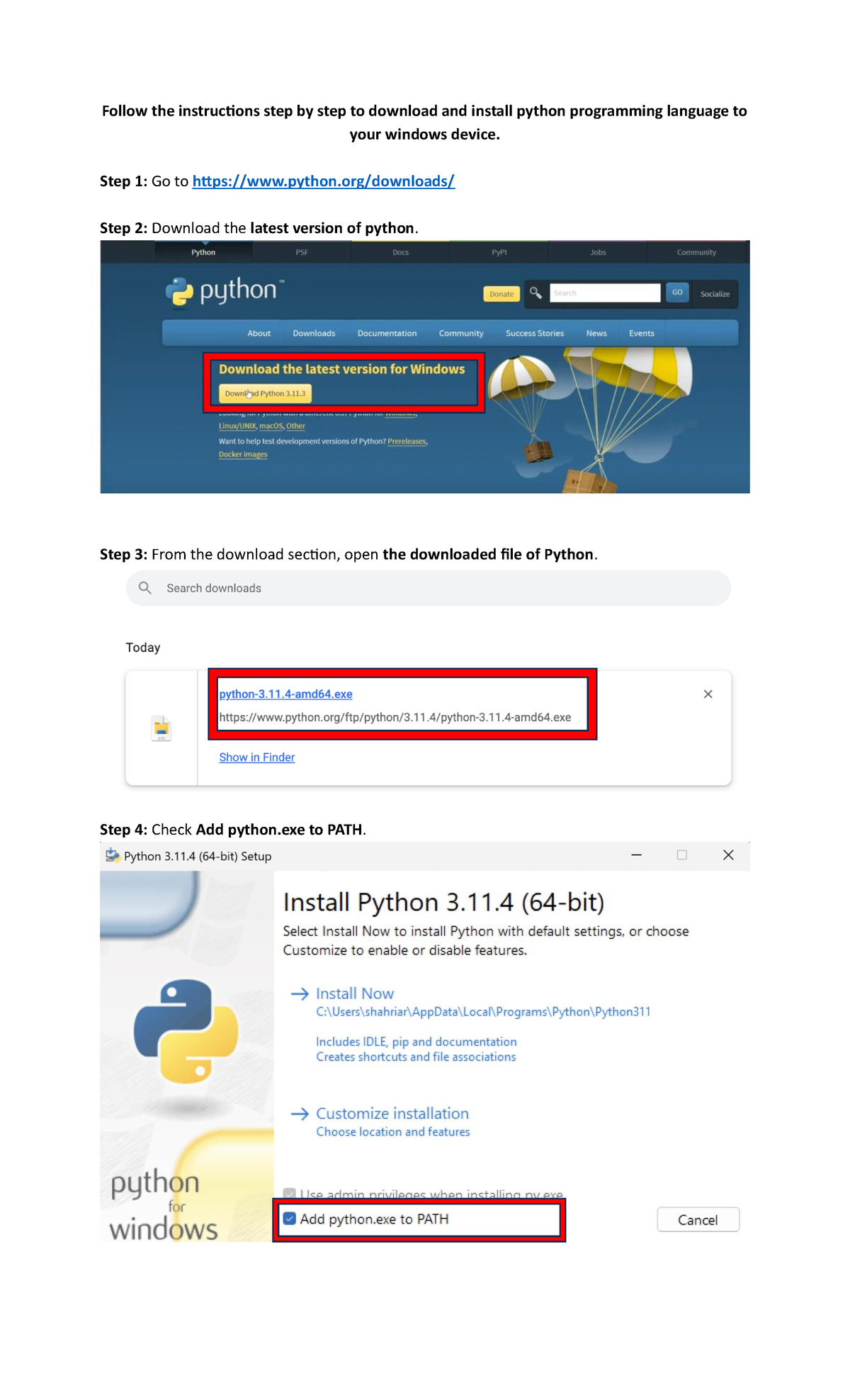Open the Downloads menu on python.org
This screenshot has width=850, height=1400.
(314, 333)
